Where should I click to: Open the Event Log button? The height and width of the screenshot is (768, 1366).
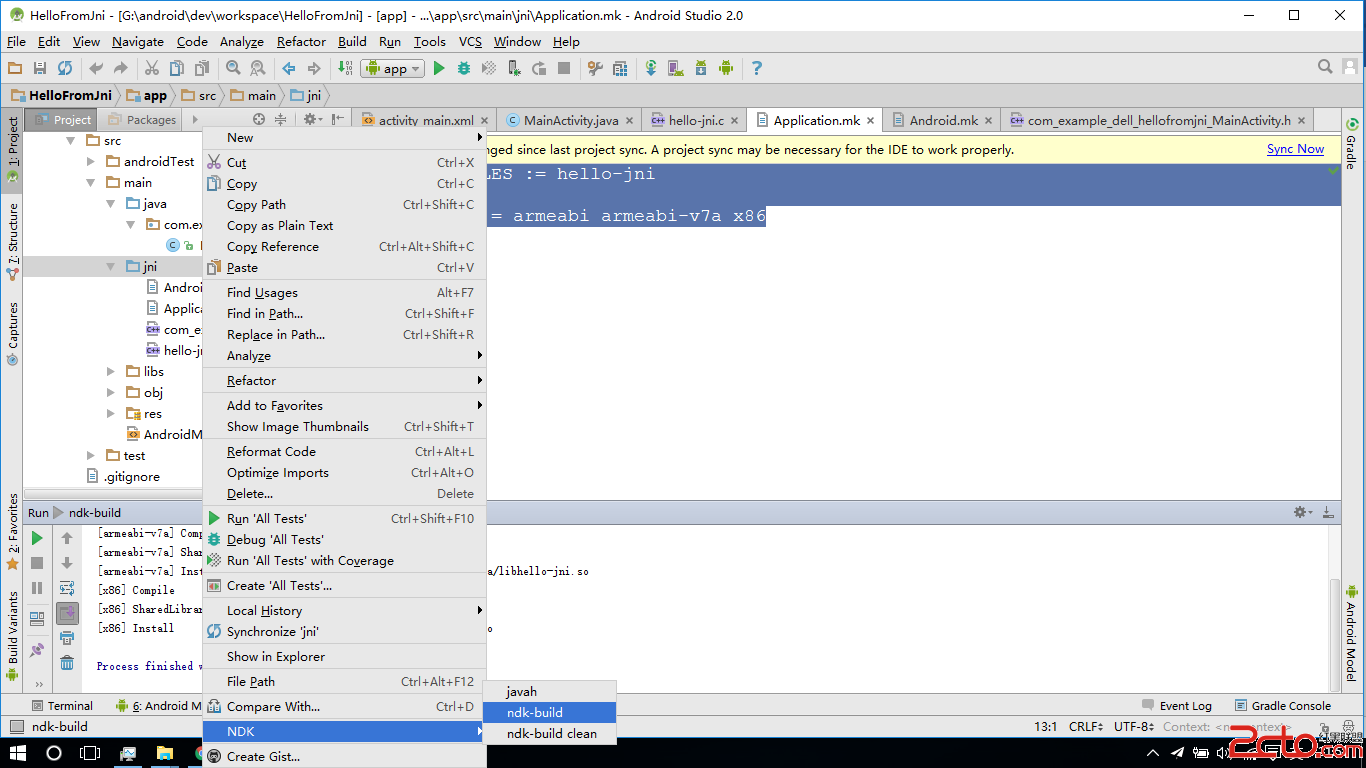click(1176, 705)
